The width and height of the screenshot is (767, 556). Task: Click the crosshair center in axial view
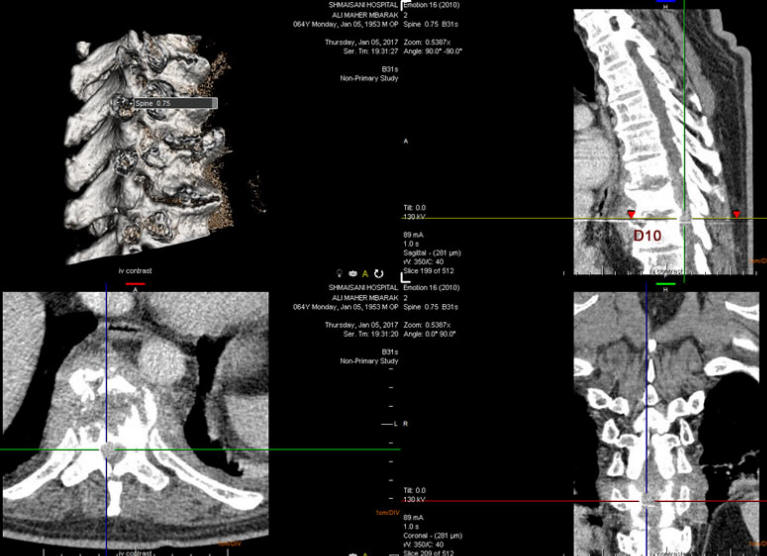pos(107,449)
